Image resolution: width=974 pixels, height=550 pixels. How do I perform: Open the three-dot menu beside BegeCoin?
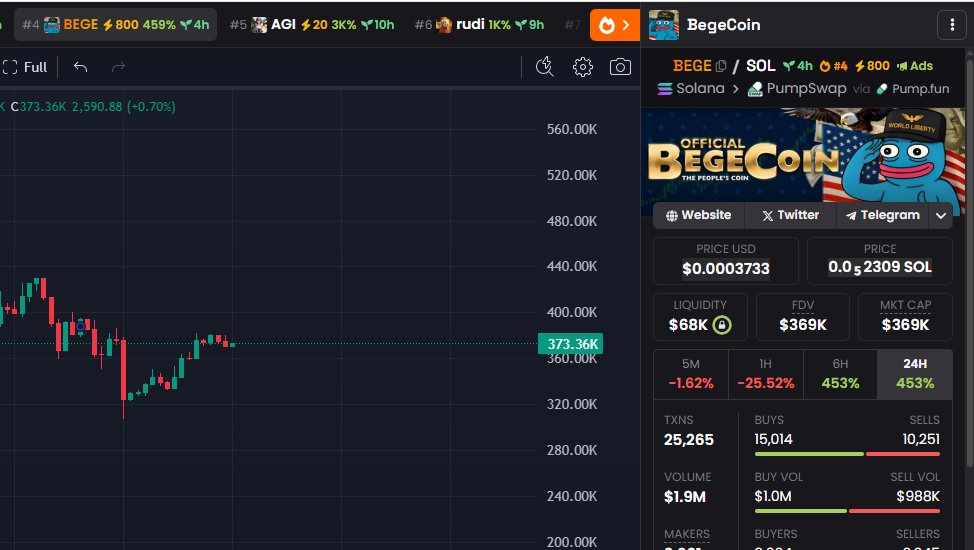[x=952, y=25]
